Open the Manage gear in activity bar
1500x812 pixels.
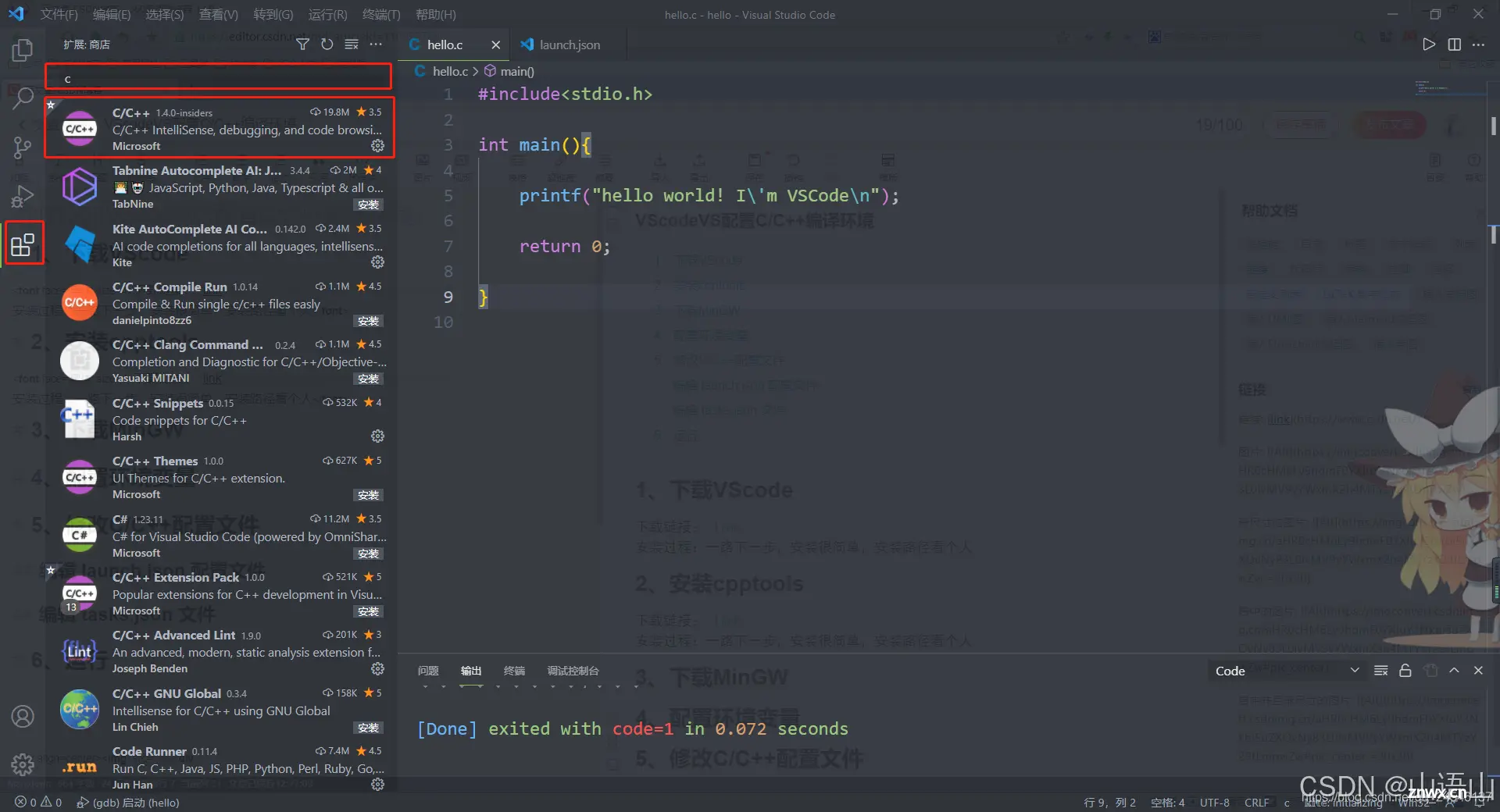pos(23,764)
